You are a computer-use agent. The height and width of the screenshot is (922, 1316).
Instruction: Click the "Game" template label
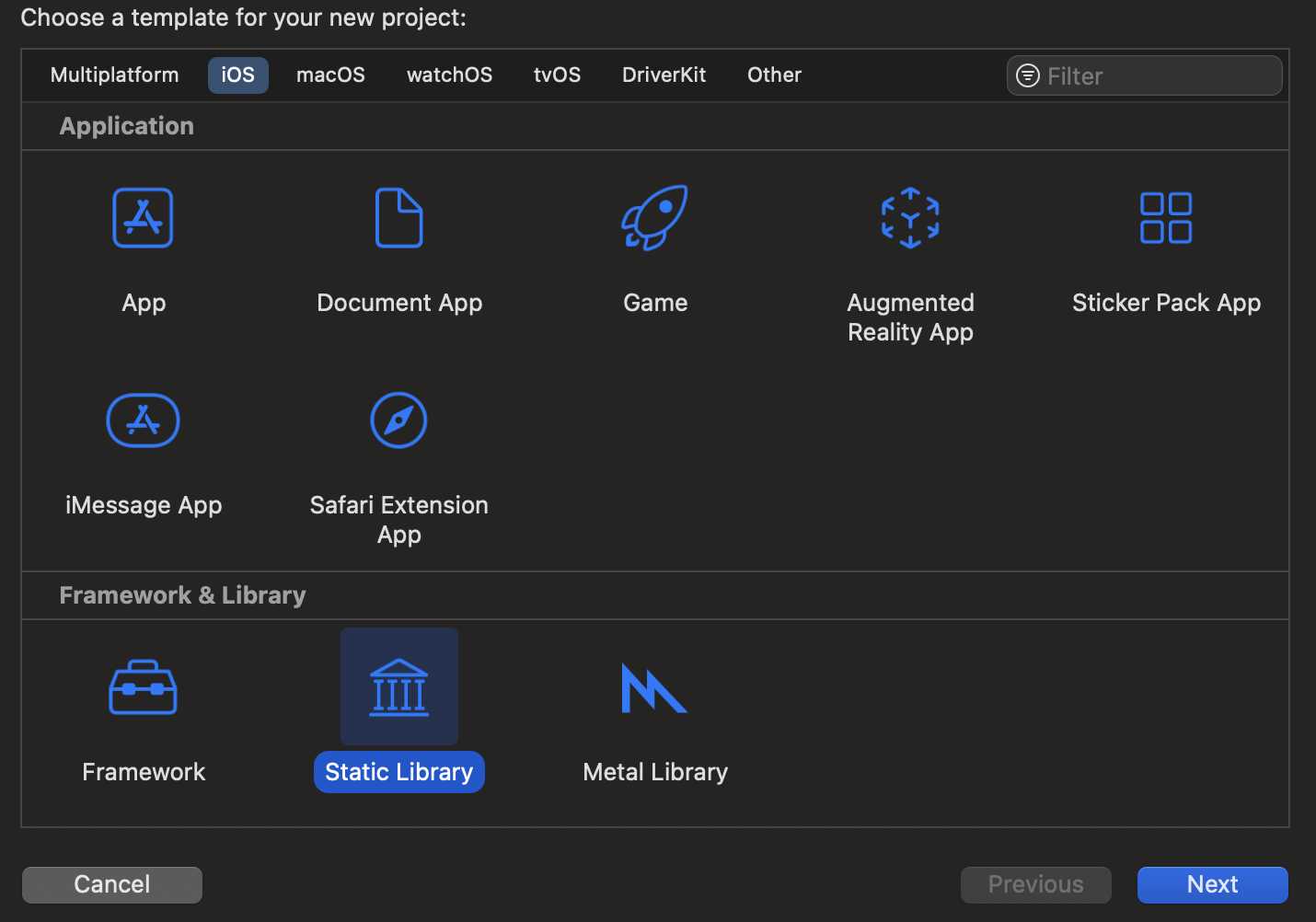click(x=655, y=303)
